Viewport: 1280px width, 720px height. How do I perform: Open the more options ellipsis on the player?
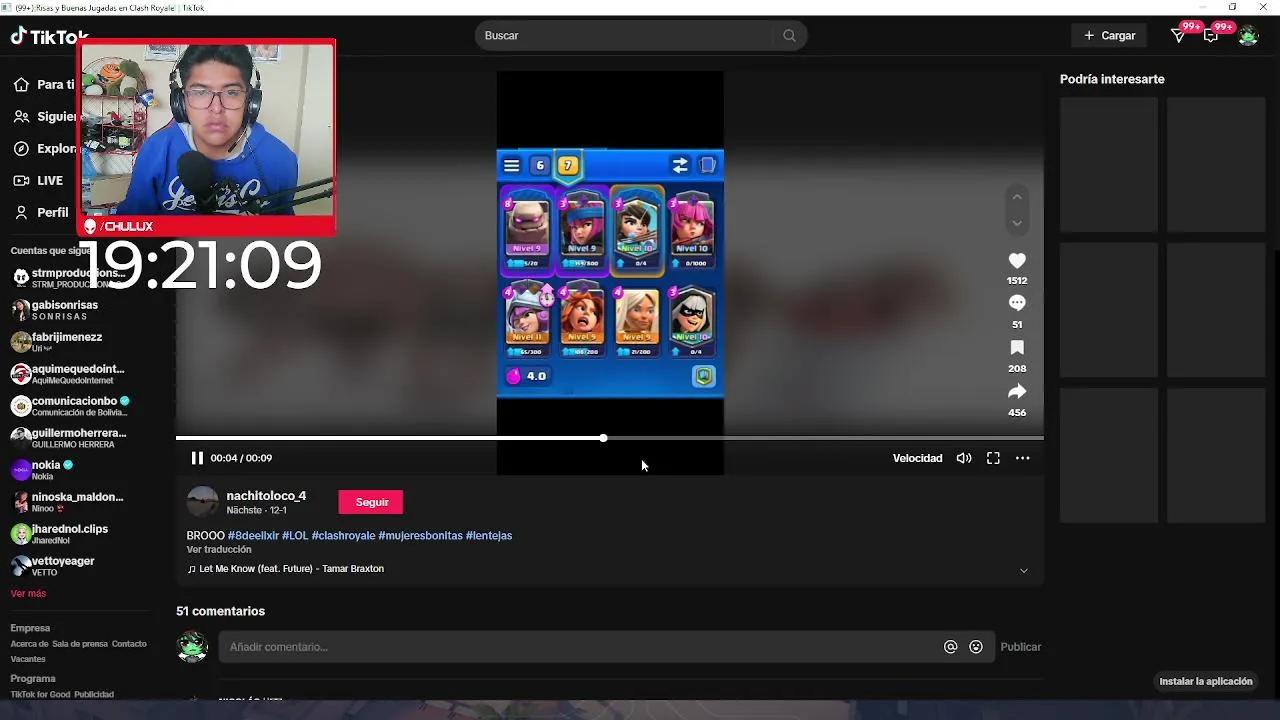point(1022,458)
